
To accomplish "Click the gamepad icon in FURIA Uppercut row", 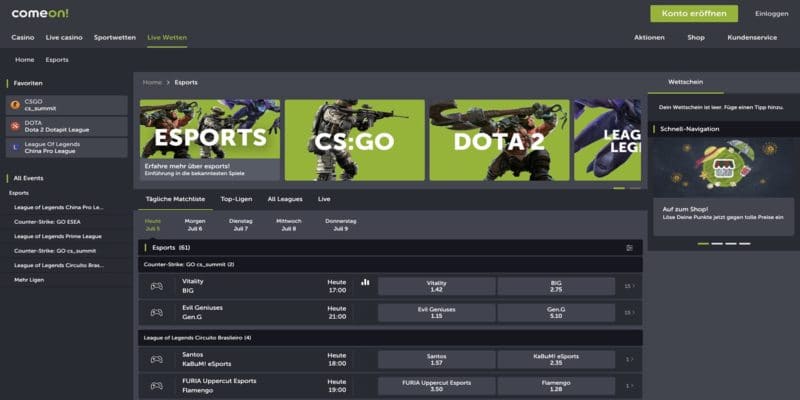I will [x=157, y=386].
